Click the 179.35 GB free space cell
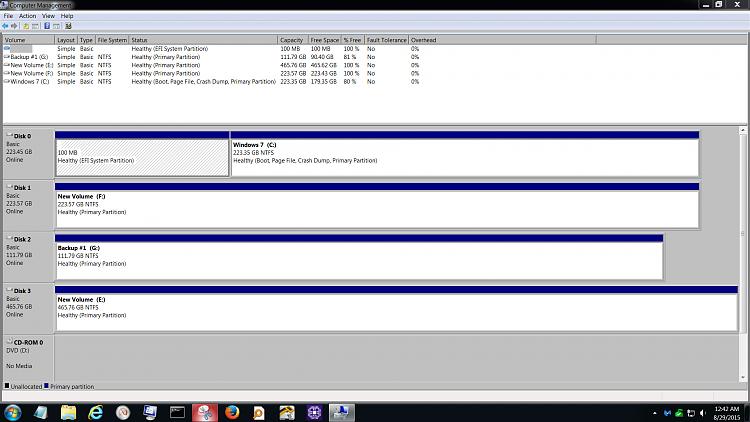The width and height of the screenshot is (750, 422). pyautogui.click(x=324, y=81)
